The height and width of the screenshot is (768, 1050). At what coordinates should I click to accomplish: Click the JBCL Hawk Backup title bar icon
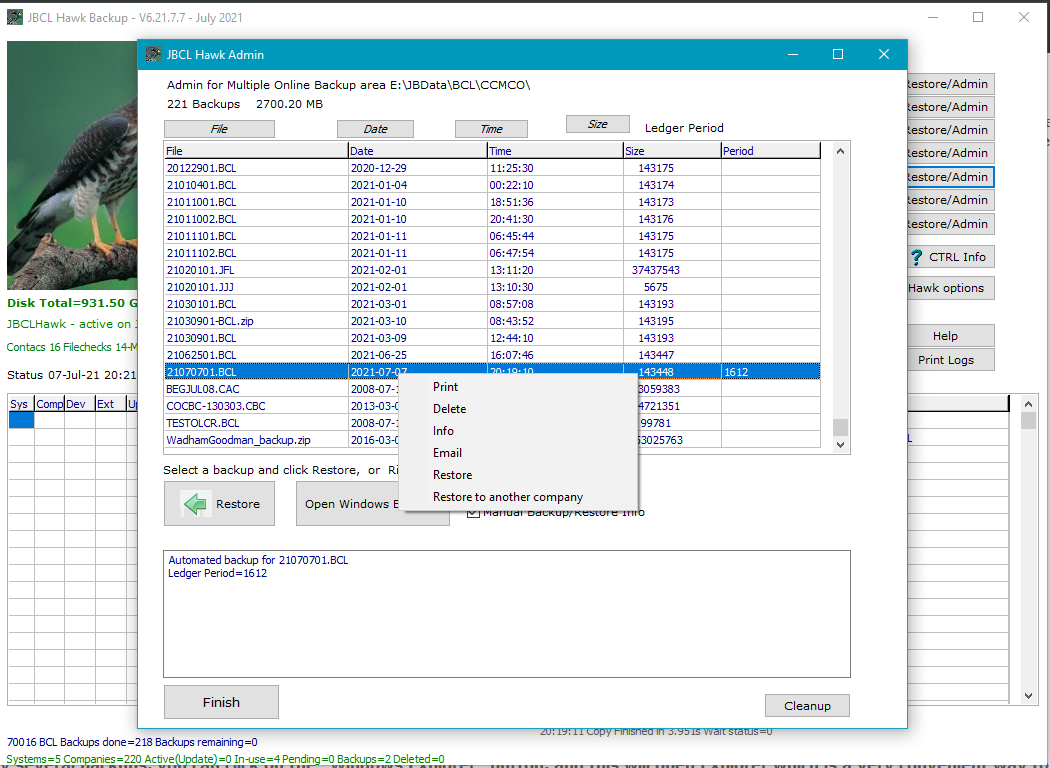point(14,18)
